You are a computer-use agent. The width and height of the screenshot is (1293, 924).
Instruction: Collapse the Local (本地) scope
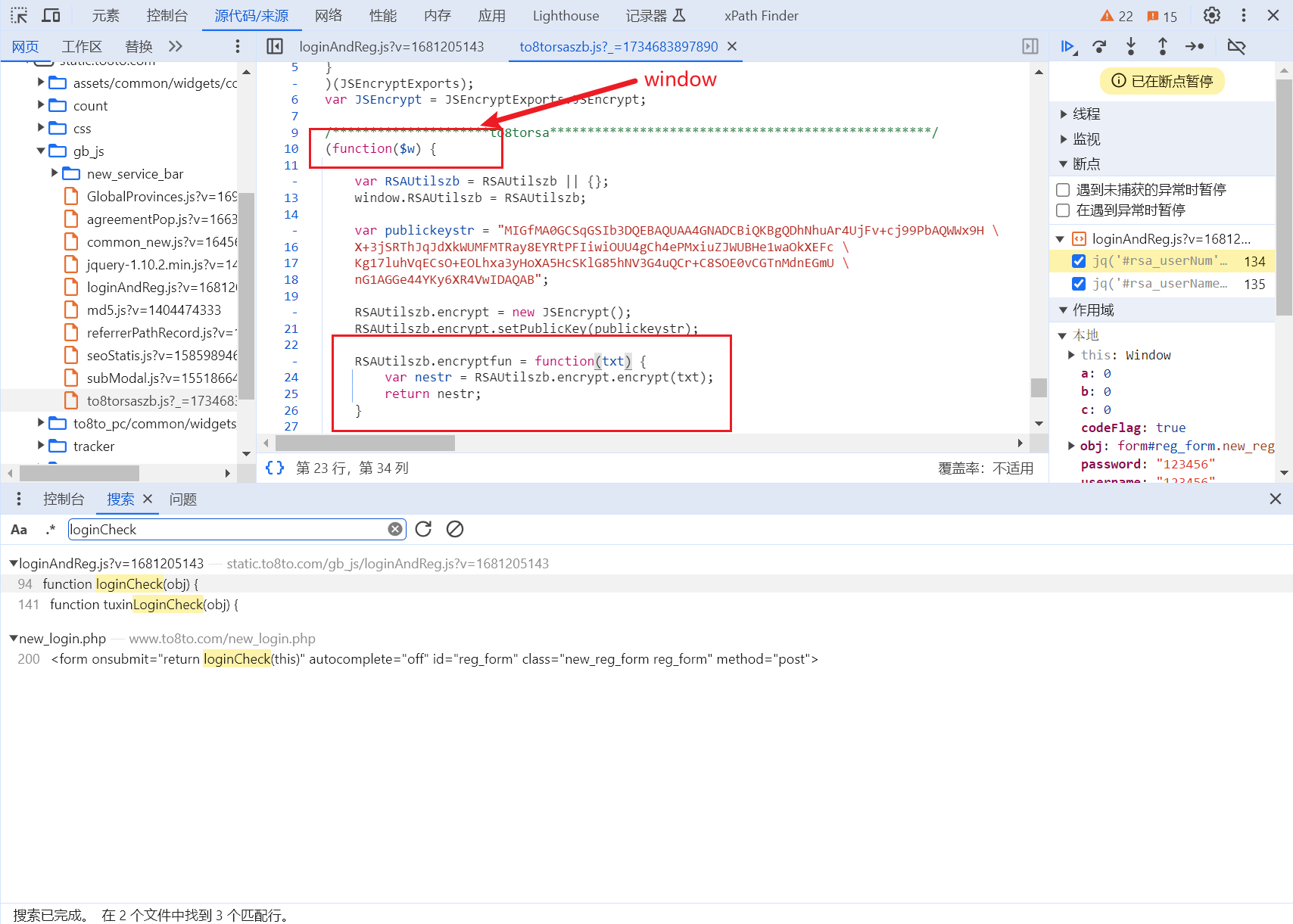click(1062, 335)
